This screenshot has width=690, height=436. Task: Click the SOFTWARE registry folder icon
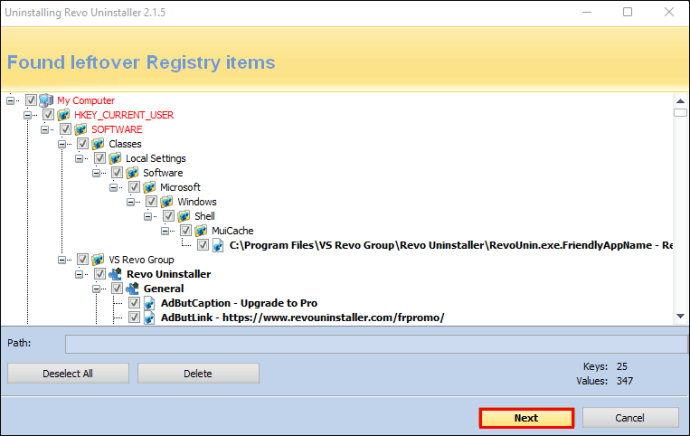coord(81,129)
